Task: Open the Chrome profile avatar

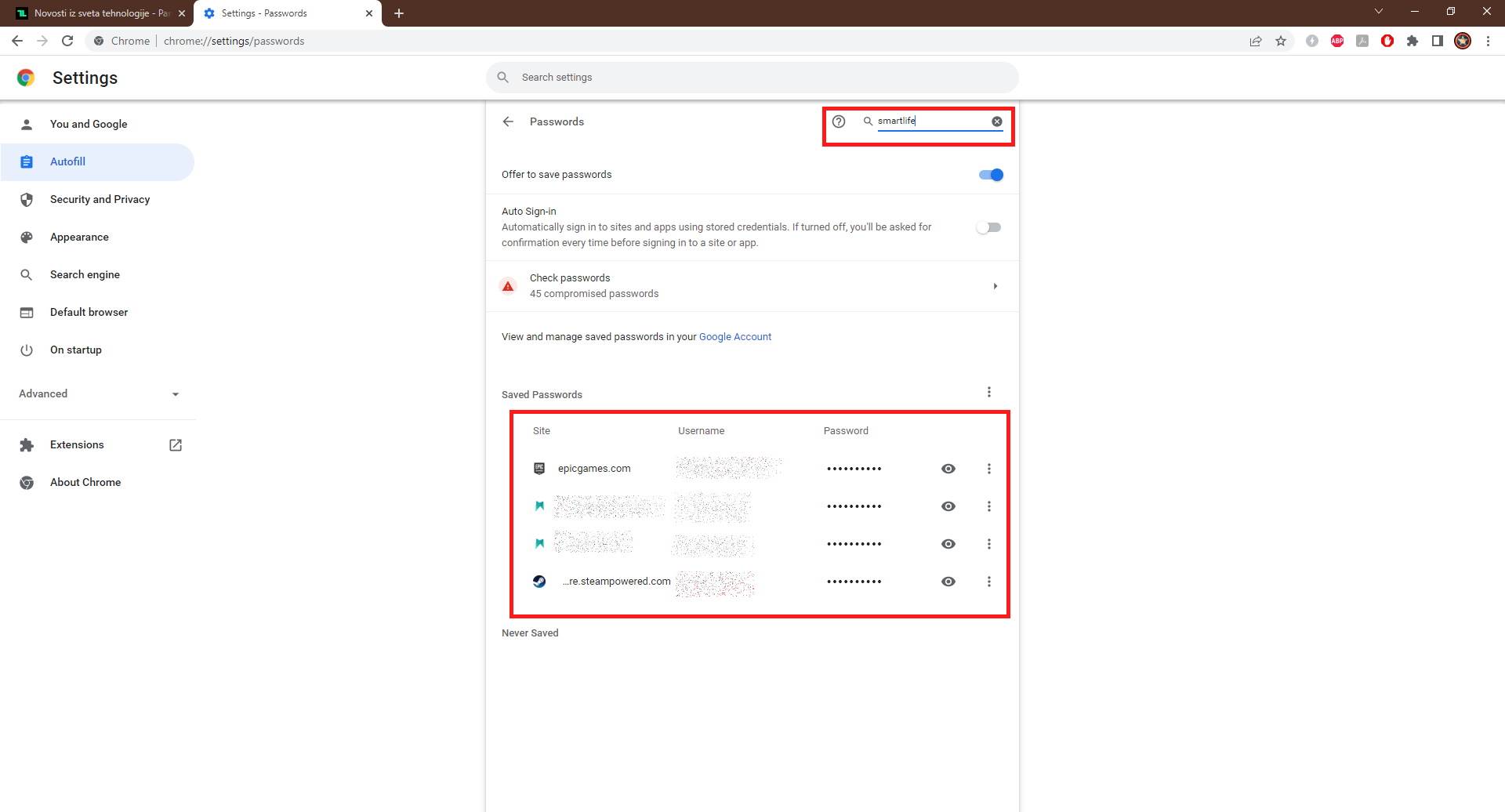Action: point(1463,41)
